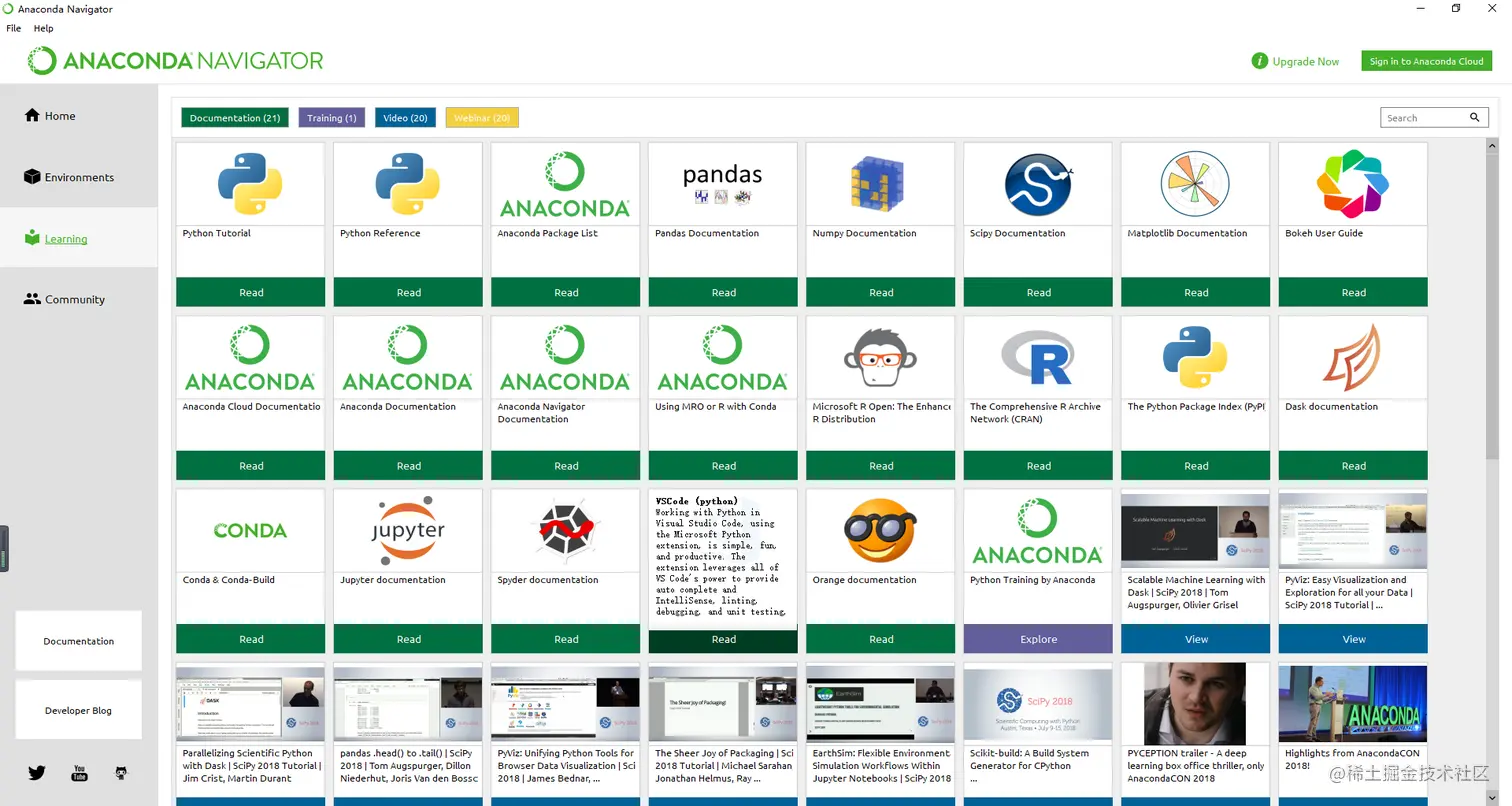Click Read under Jupyter documentation
This screenshot has width=1512, height=806.
(x=408, y=639)
